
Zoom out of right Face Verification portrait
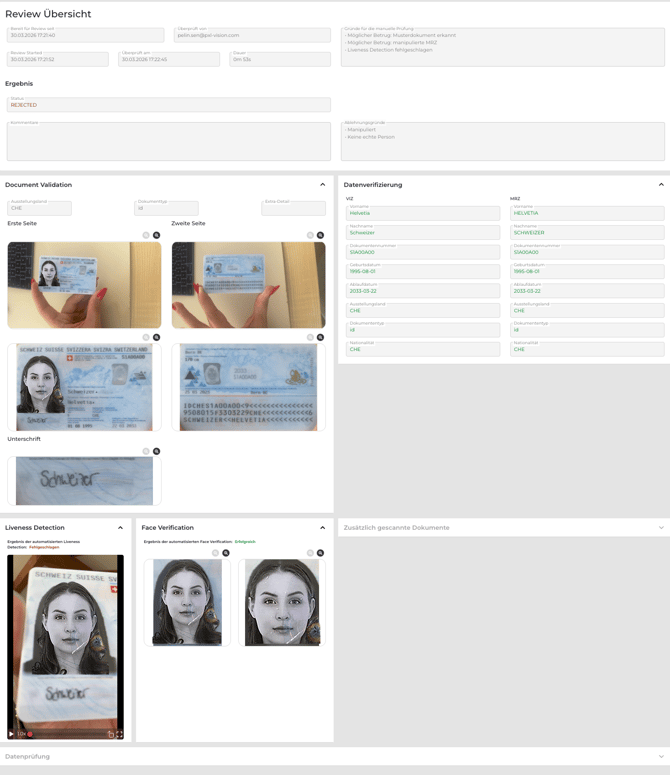[x=310, y=553]
